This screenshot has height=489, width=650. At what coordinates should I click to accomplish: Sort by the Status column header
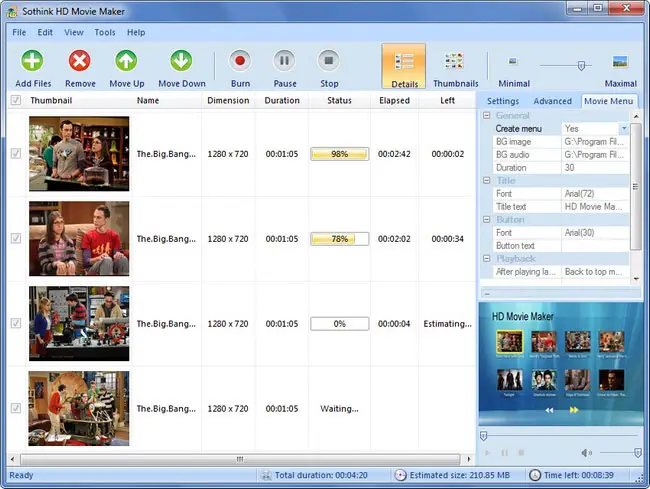coord(340,100)
